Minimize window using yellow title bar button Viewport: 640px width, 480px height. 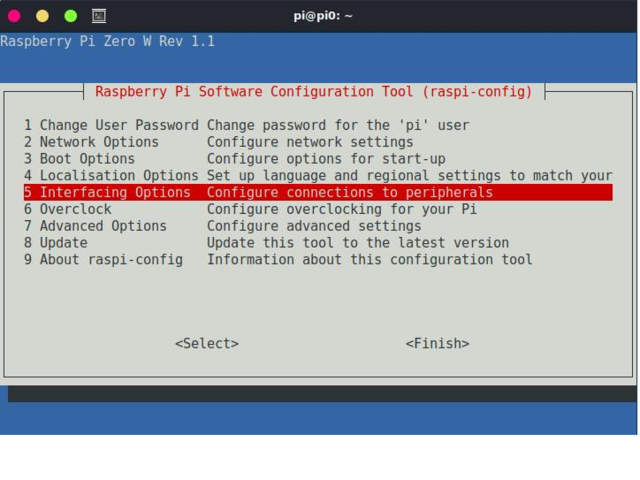coord(42,16)
